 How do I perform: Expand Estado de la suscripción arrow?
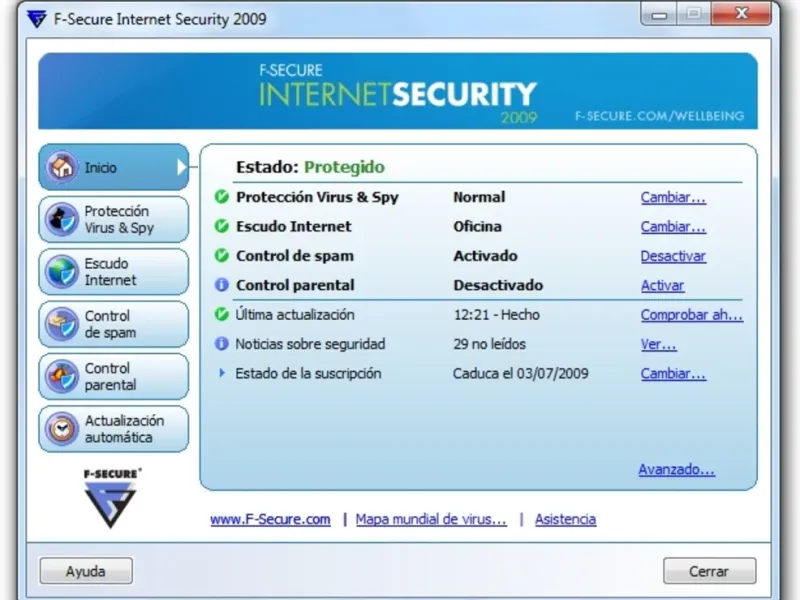[x=222, y=373]
